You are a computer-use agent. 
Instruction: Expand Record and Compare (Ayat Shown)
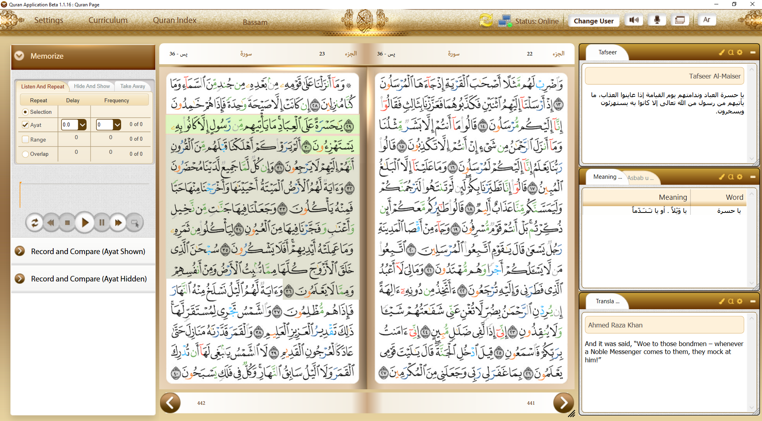coord(20,251)
